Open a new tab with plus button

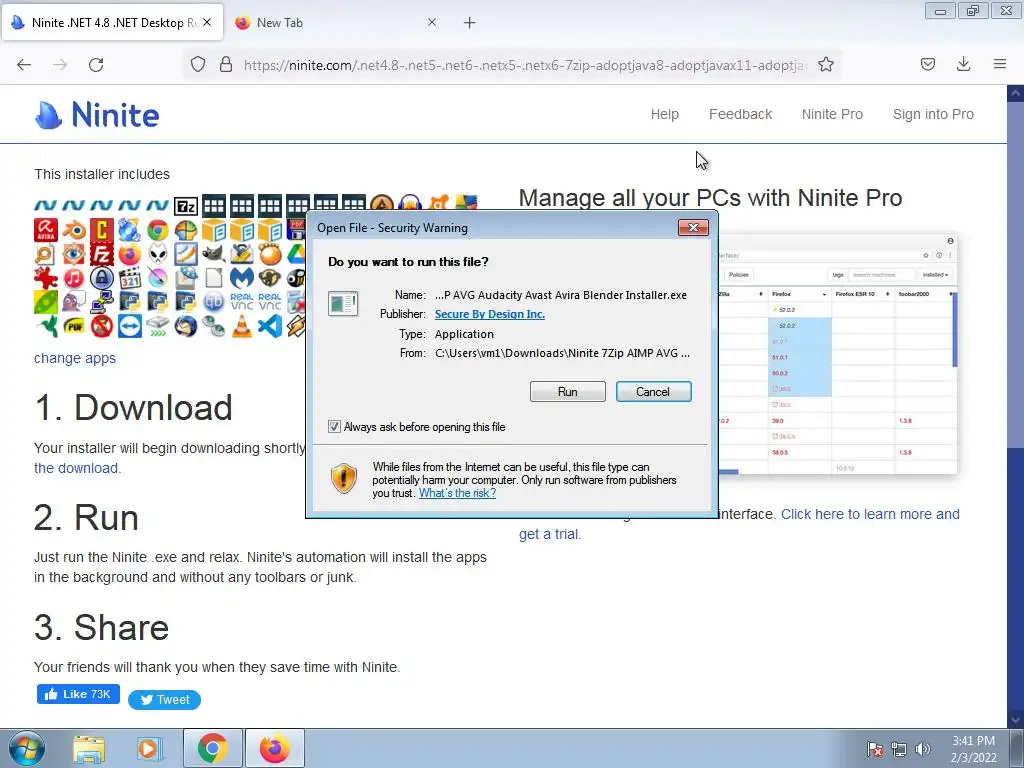[470, 22]
